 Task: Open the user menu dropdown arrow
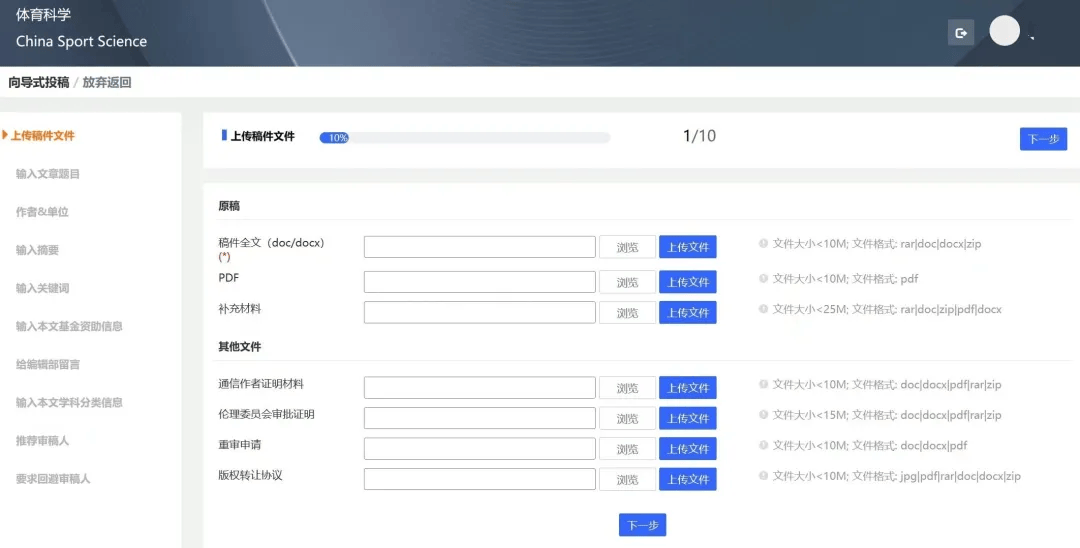(x=1032, y=38)
